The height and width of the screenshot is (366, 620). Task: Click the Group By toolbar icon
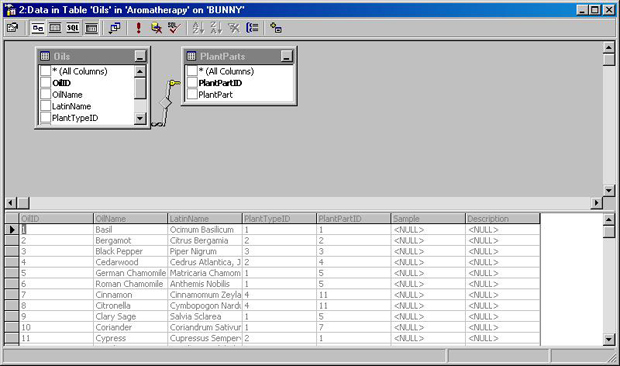click(x=252, y=28)
